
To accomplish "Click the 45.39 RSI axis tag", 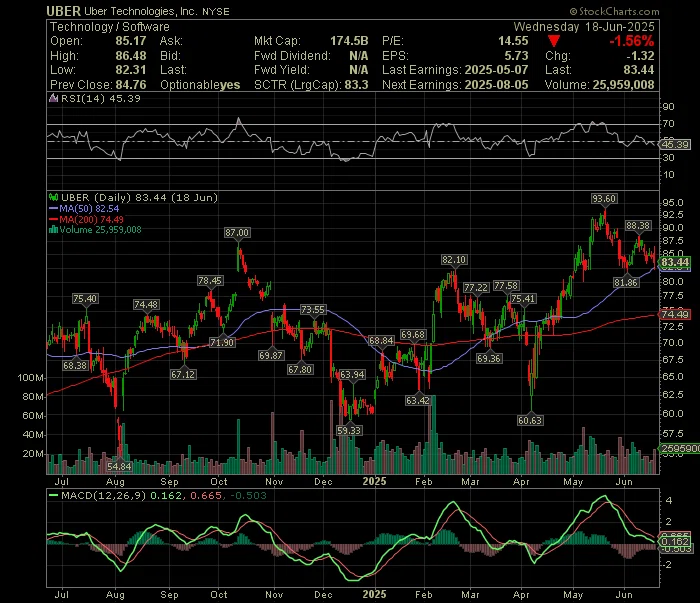I will point(675,145).
